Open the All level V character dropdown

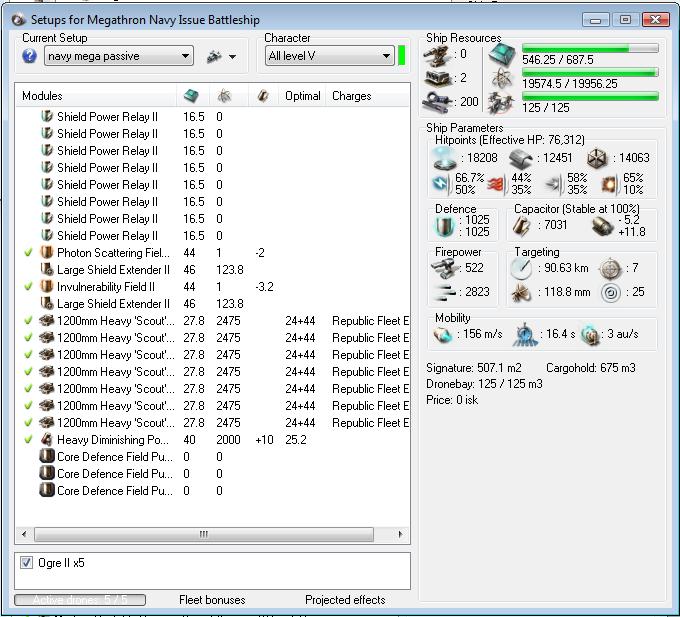[x=330, y=56]
